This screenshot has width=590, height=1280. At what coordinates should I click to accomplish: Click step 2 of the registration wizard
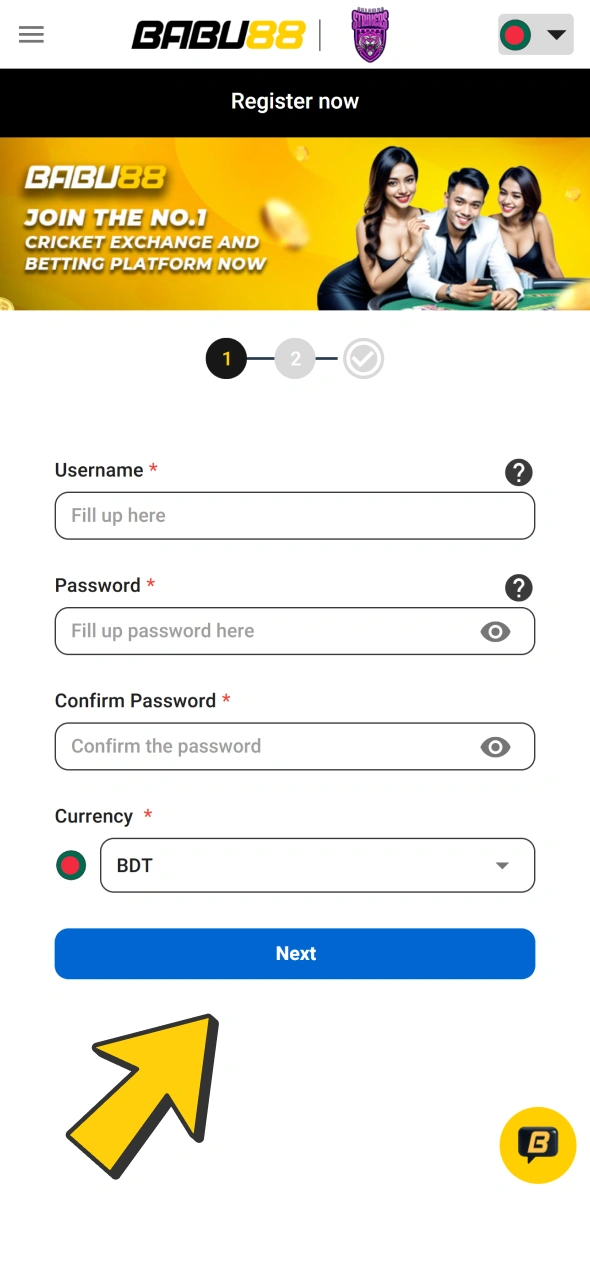click(295, 358)
